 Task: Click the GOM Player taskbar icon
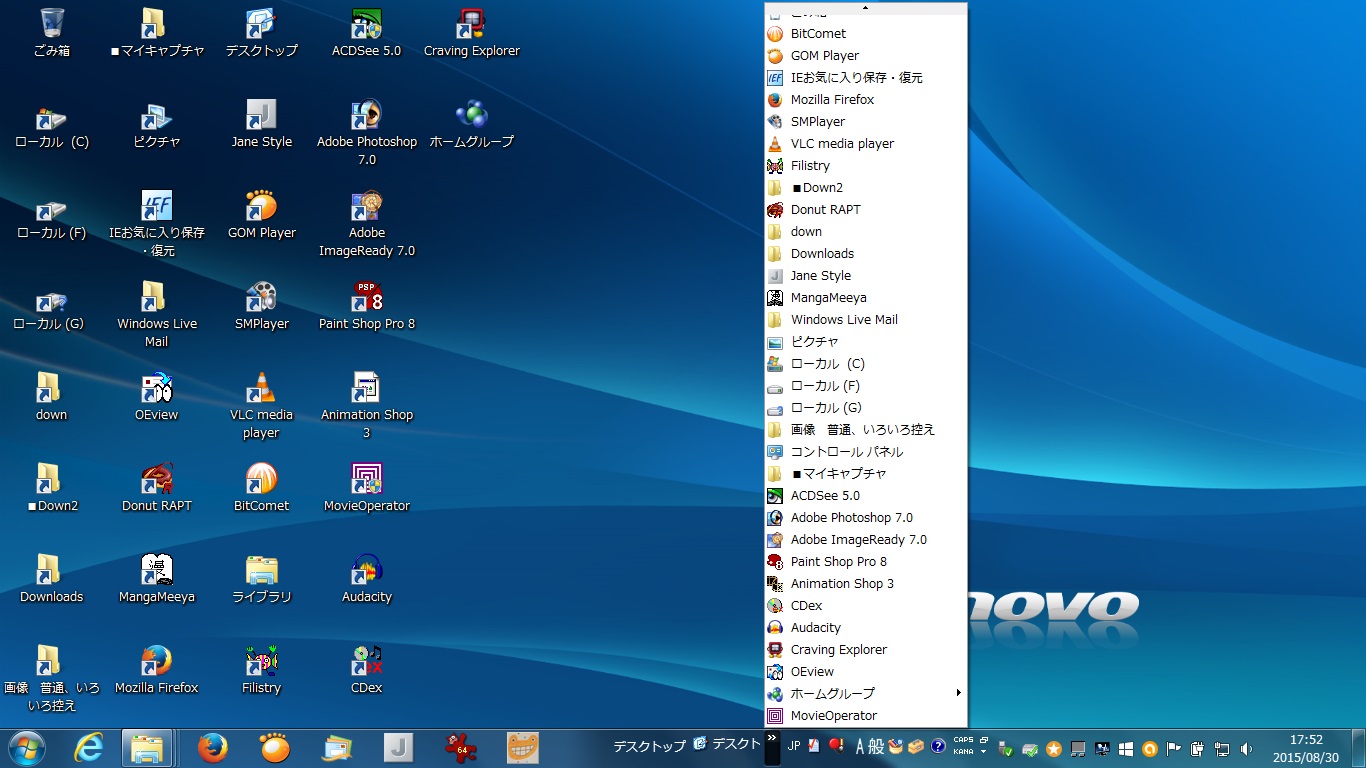click(274, 747)
